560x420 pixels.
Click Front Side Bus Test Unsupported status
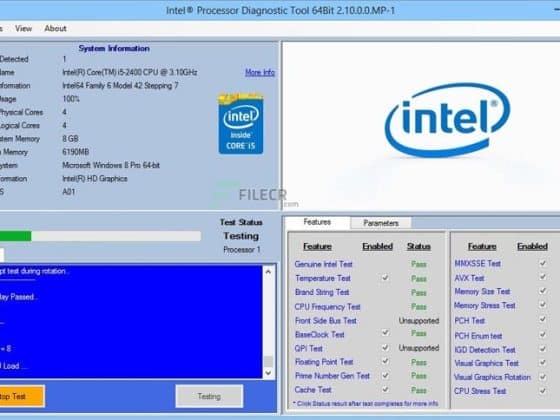pyautogui.click(x=419, y=321)
